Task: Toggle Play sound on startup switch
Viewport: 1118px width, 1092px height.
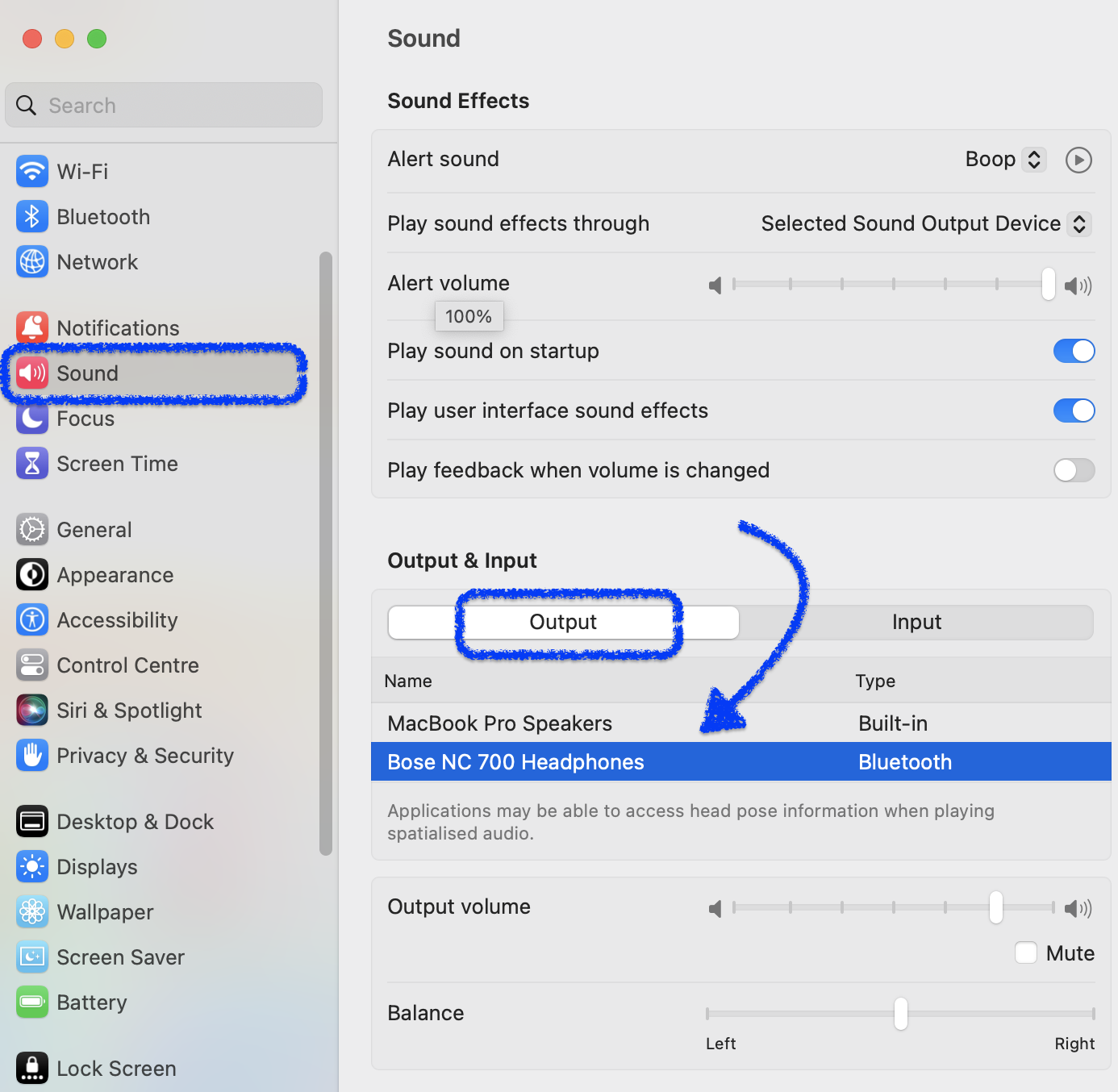Action: click(x=1074, y=351)
